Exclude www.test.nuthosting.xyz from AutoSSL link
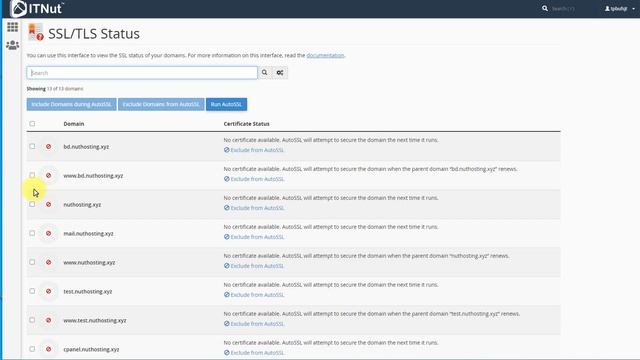 254,324
